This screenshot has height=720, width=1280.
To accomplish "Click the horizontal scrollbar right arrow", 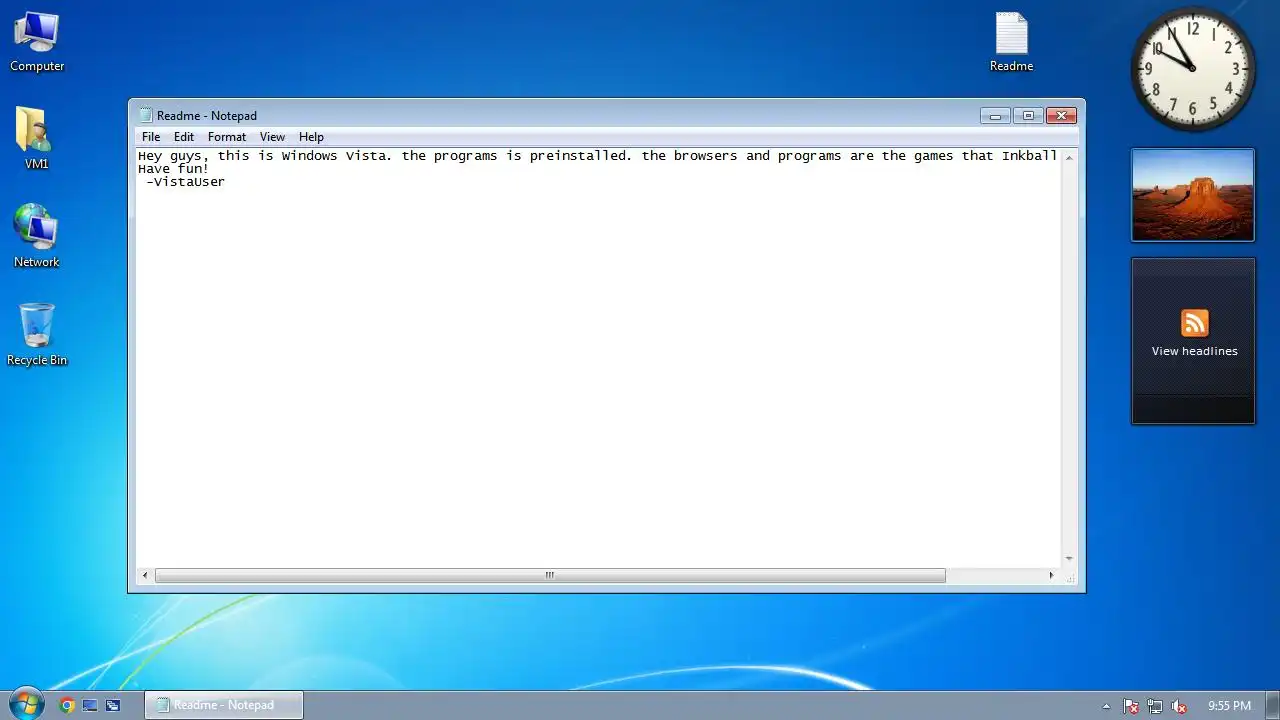I will coord(1051,575).
